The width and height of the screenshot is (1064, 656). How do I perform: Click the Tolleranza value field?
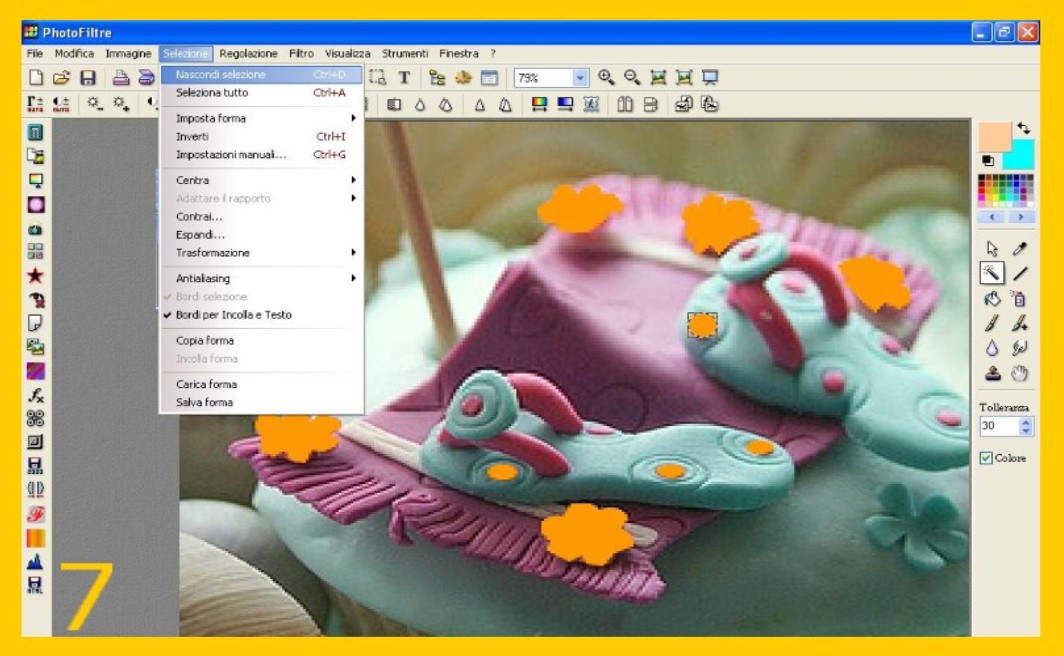tap(998, 426)
